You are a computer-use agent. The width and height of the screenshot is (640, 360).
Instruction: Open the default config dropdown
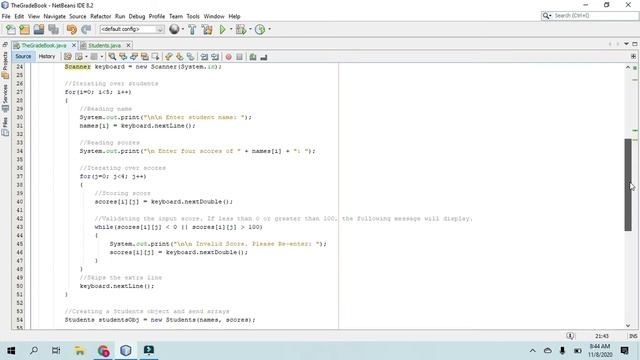132,29
